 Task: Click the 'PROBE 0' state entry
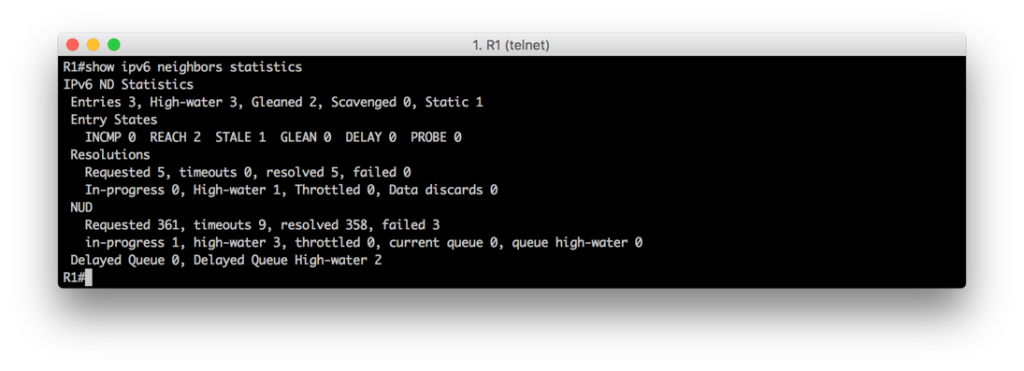coord(436,137)
